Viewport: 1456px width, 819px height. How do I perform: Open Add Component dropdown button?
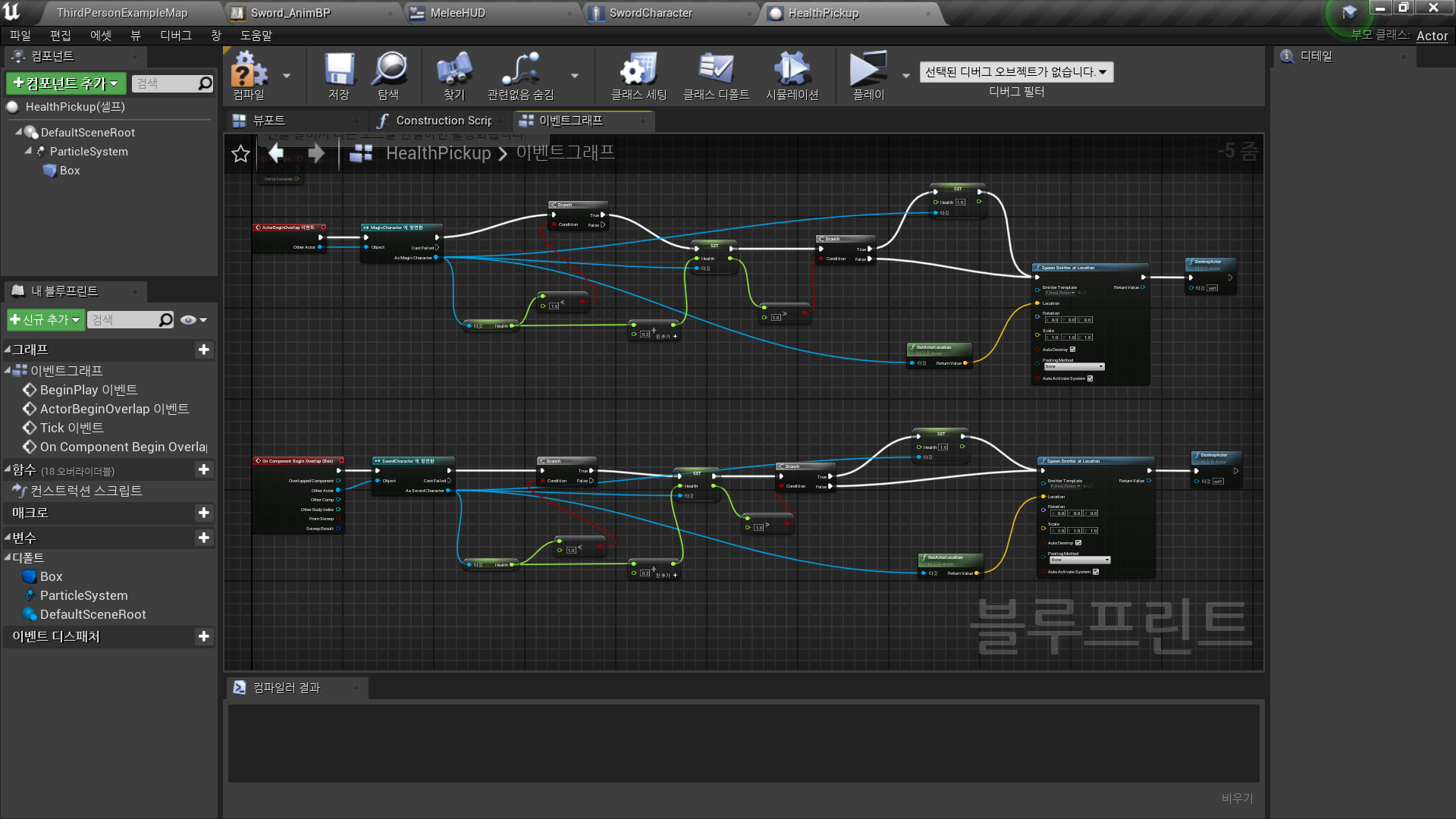tap(66, 83)
